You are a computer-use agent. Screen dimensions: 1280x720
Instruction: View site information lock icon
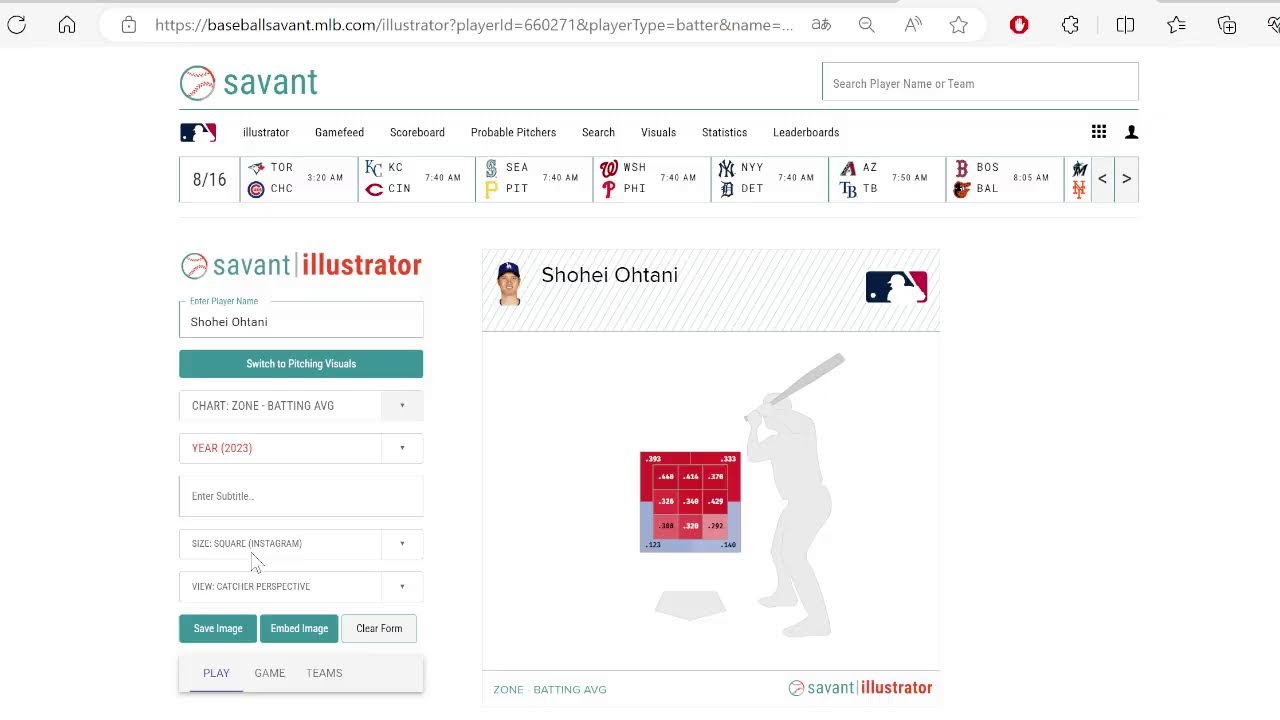(x=129, y=25)
